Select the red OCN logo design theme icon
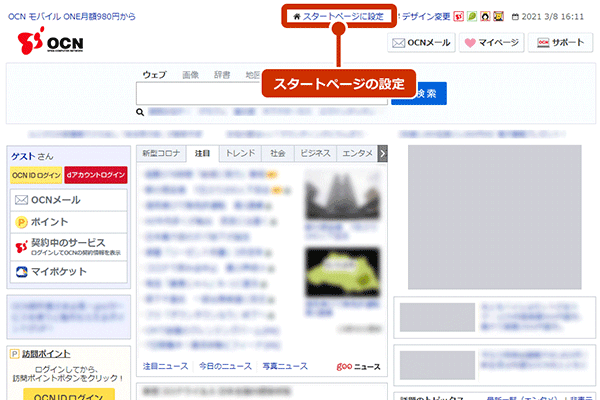The width and height of the screenshot is (600, 400). click(x=458, y=16)
